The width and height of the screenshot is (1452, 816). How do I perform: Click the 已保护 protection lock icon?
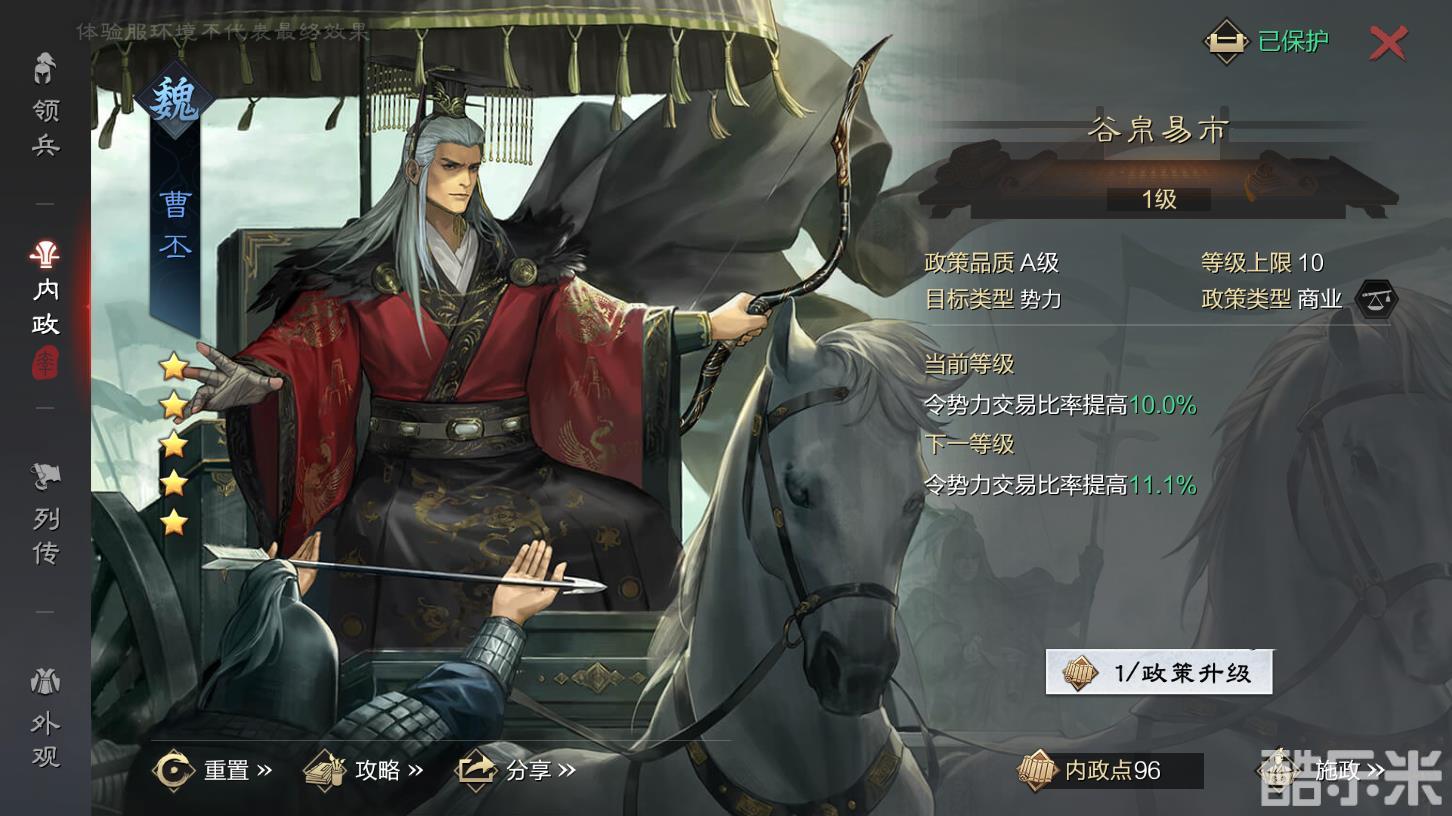pos(1225,42)
